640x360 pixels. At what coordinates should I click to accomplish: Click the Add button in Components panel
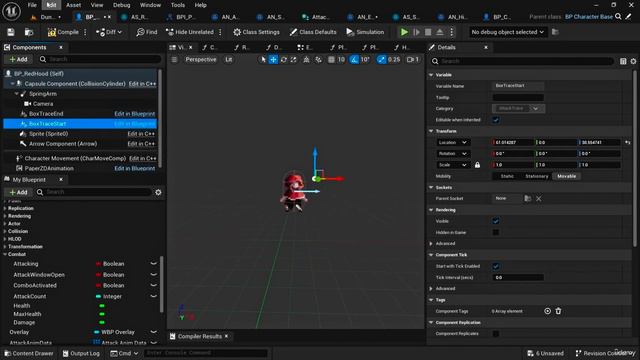coord(18,59)
